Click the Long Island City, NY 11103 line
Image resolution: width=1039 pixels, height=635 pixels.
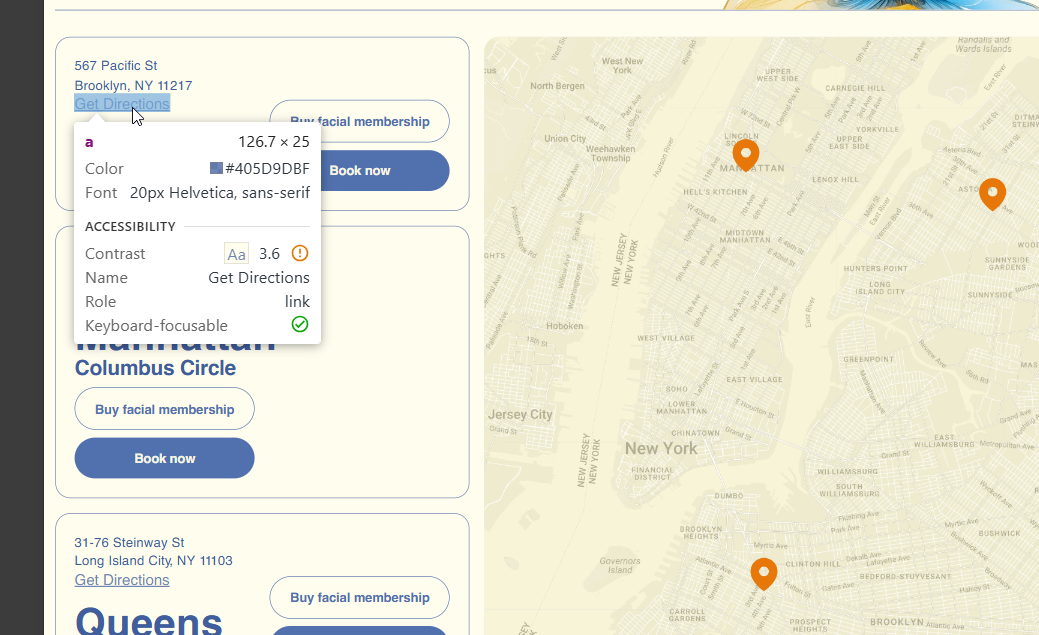(x=153, y=561)
